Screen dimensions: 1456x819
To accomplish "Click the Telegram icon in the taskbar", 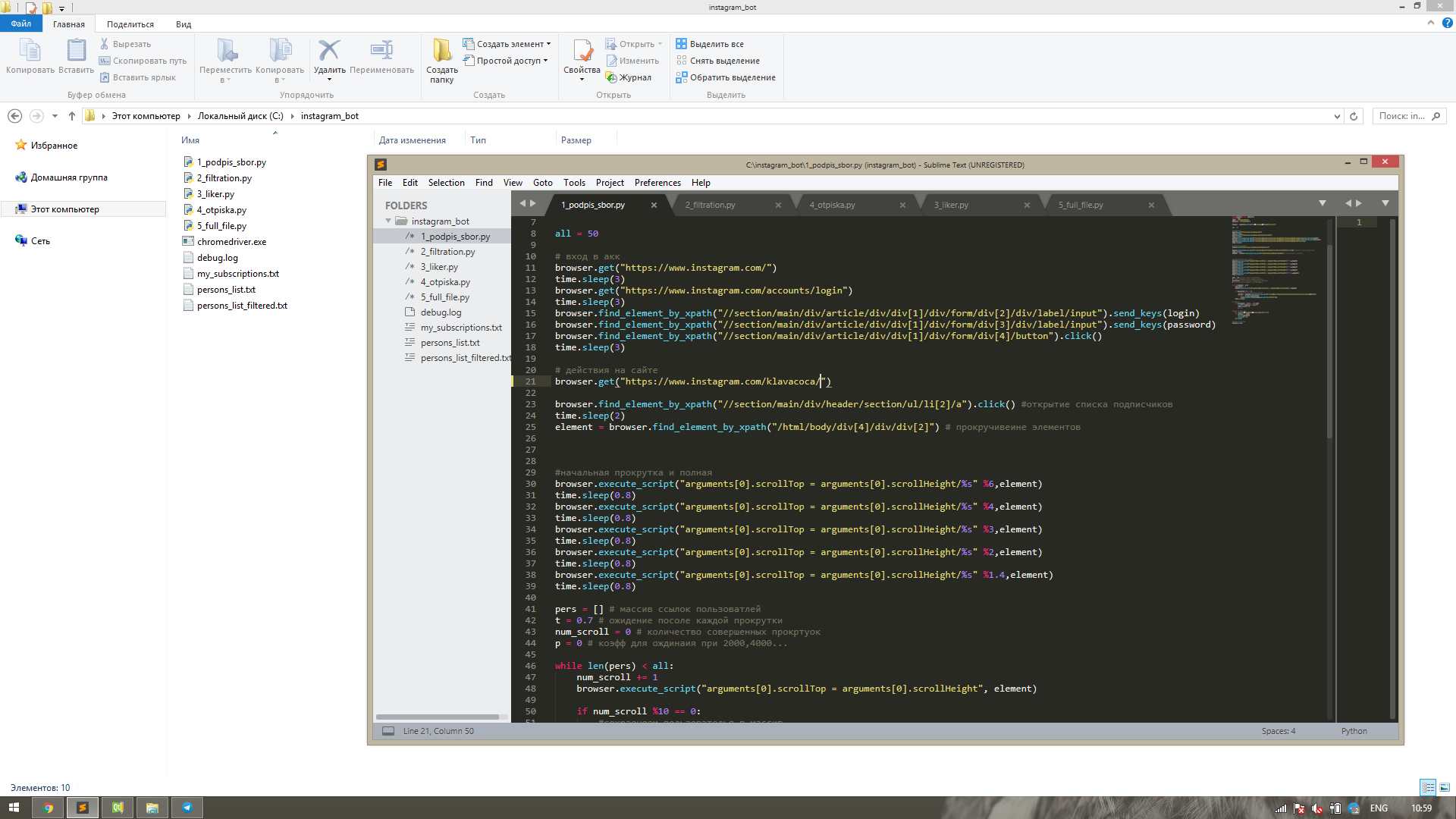I will pos(187,808).
